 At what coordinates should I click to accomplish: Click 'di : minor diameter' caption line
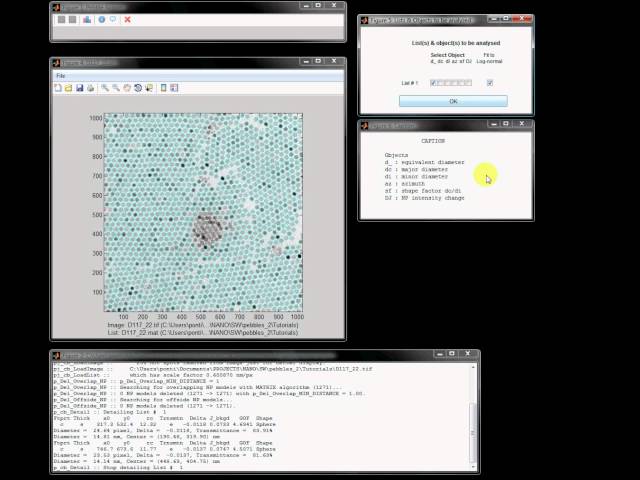tap(416, 176)
